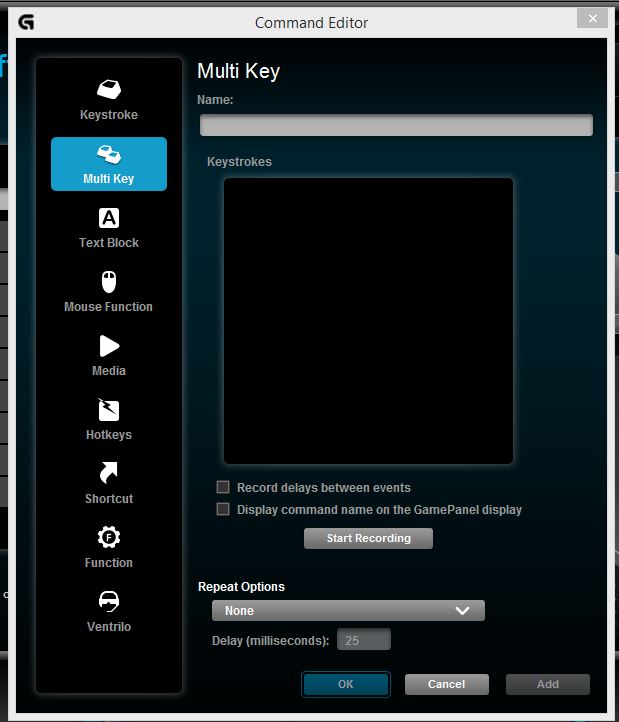
Task: Open the Hotkeys command category
Action: click(109, 410)
